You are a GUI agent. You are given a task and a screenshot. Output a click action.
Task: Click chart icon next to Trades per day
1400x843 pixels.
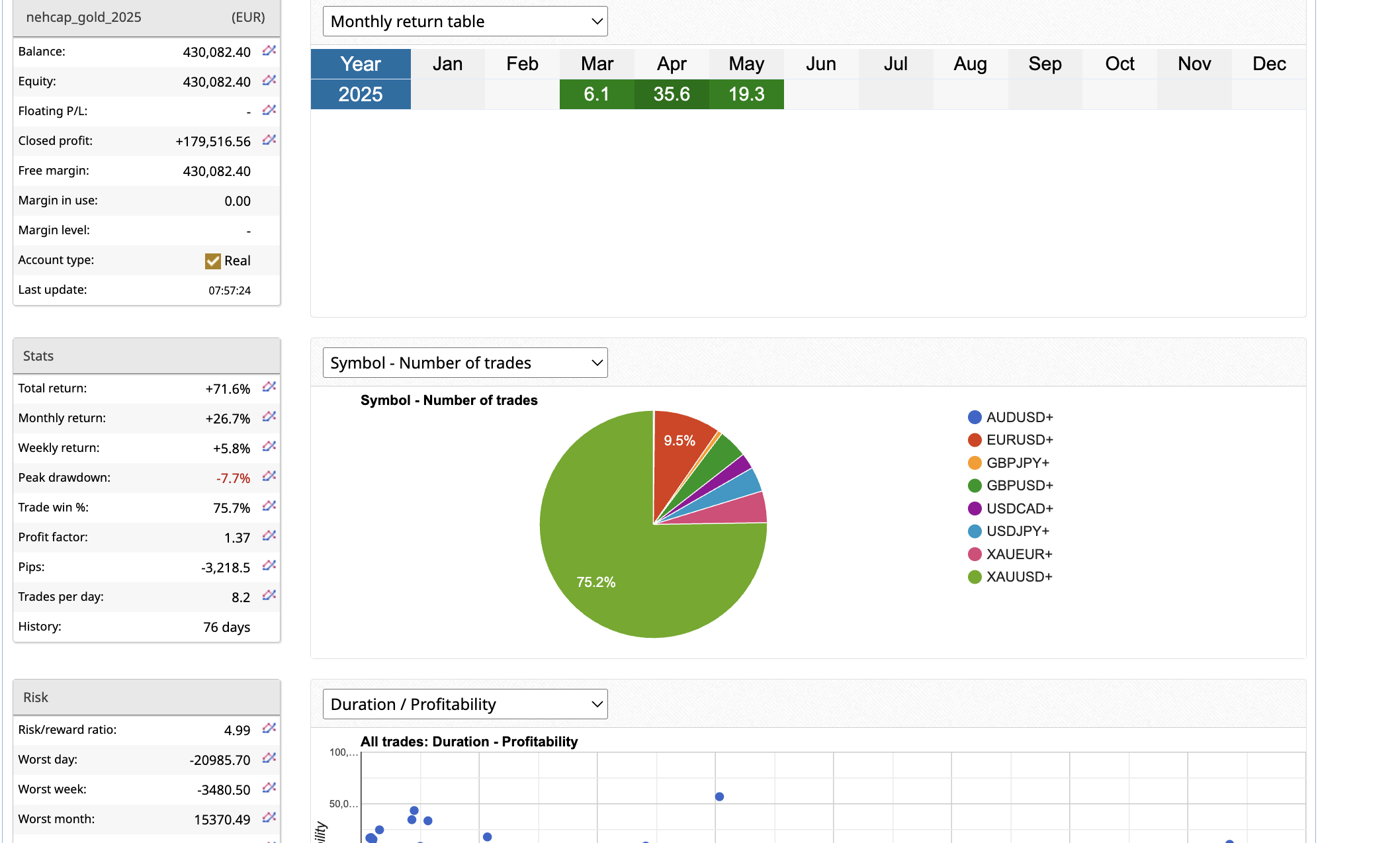click(269, 596)
